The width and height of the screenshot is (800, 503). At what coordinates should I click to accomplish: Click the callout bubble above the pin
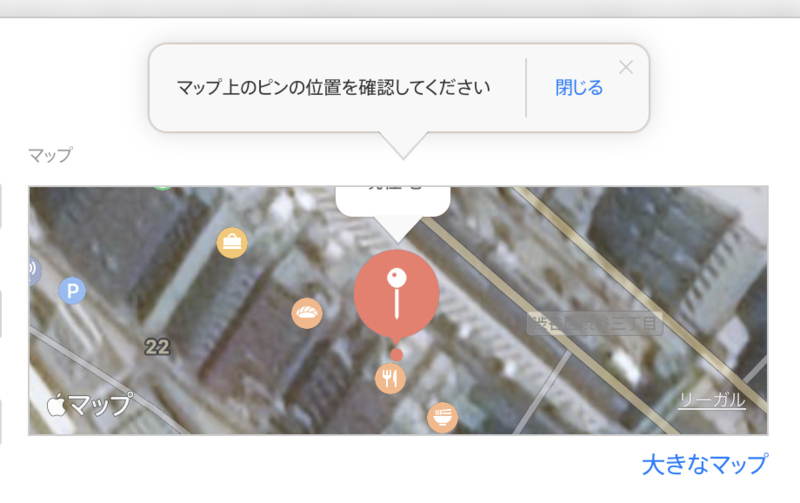(393, 203)
